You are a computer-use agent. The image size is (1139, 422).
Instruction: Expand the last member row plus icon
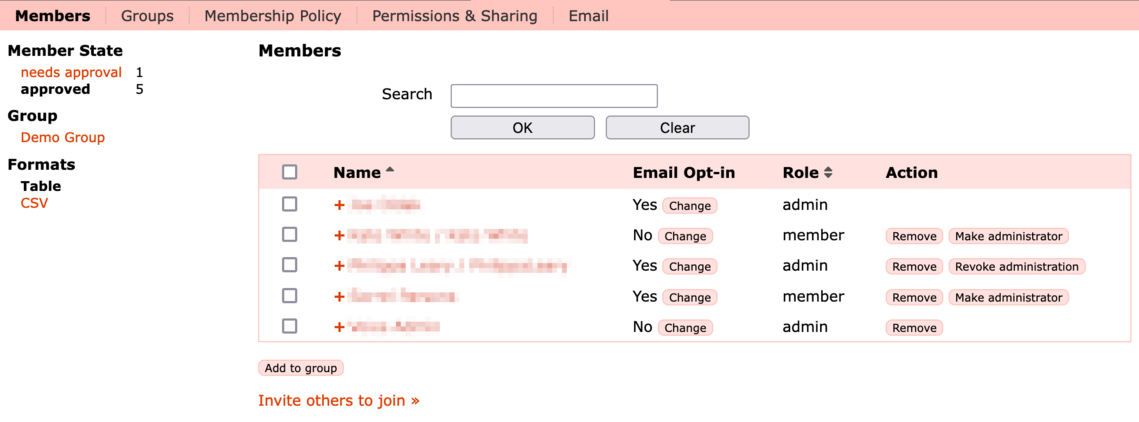[x=340, y=327]
